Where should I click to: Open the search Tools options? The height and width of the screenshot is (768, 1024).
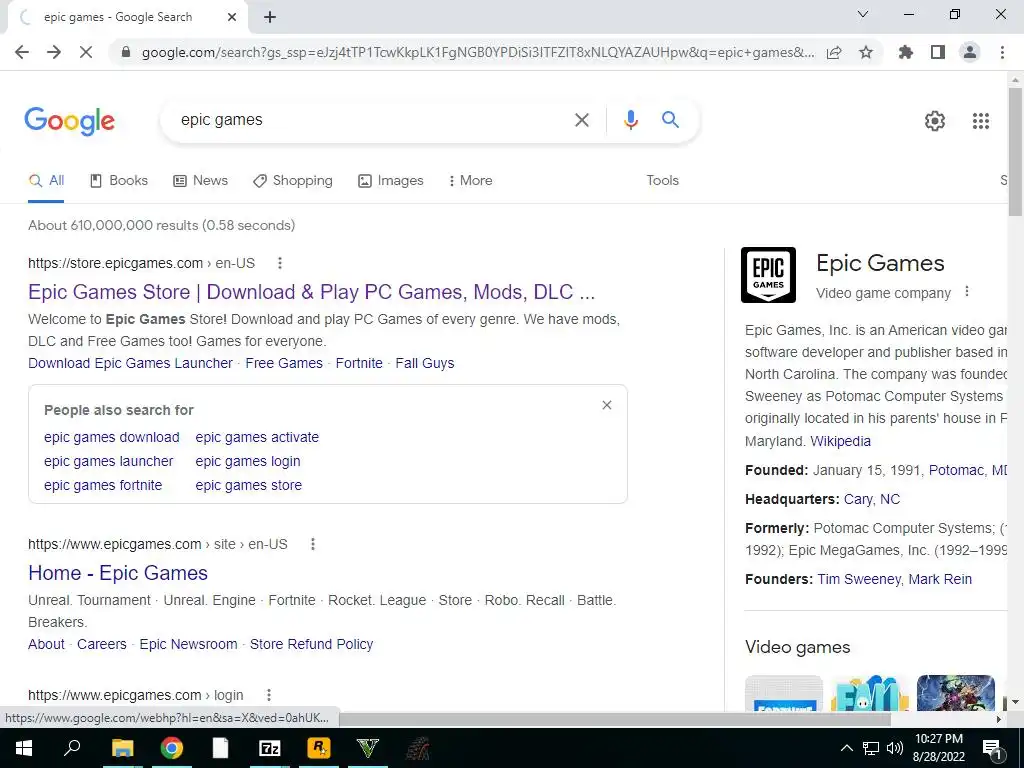(662, 181)
